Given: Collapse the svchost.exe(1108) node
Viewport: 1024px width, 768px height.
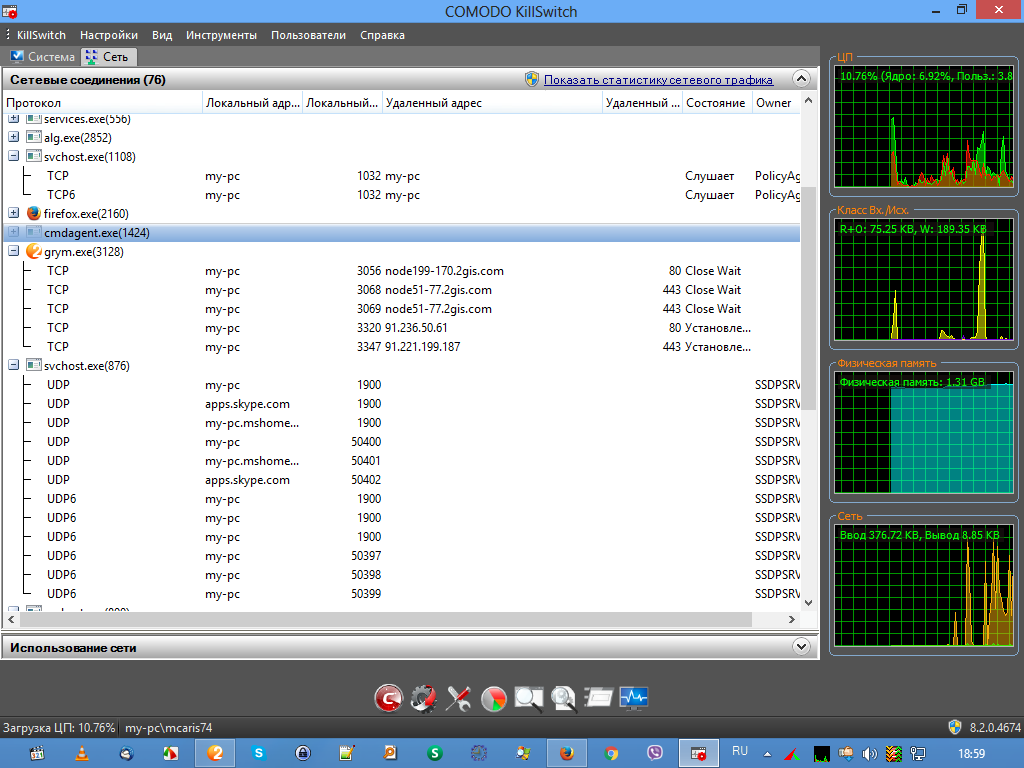Looking at the screenshot, I should [x=14, y=156].
